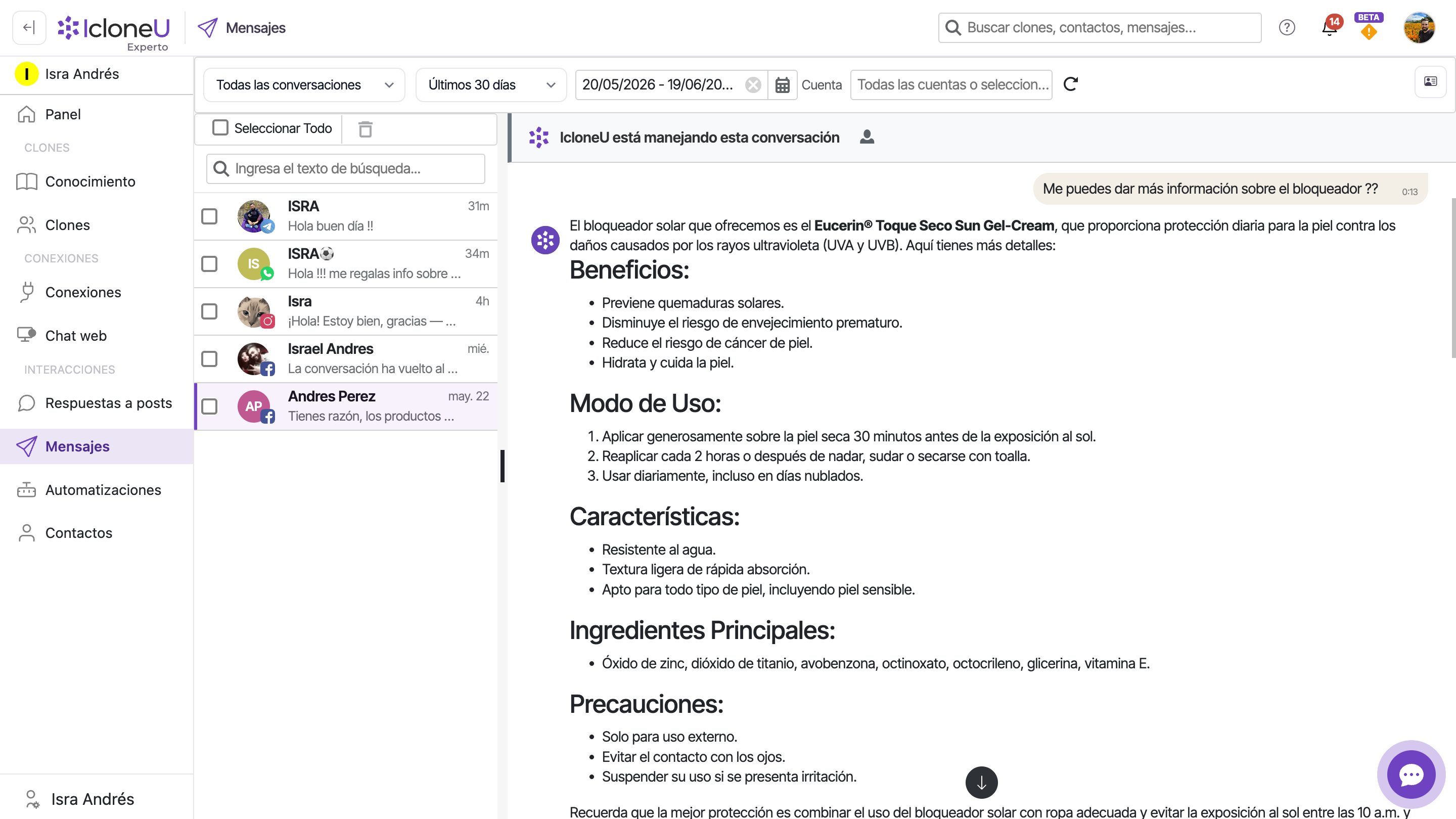Open Respuestas a posts section
1456x819 pixels.
click(97, 403)
